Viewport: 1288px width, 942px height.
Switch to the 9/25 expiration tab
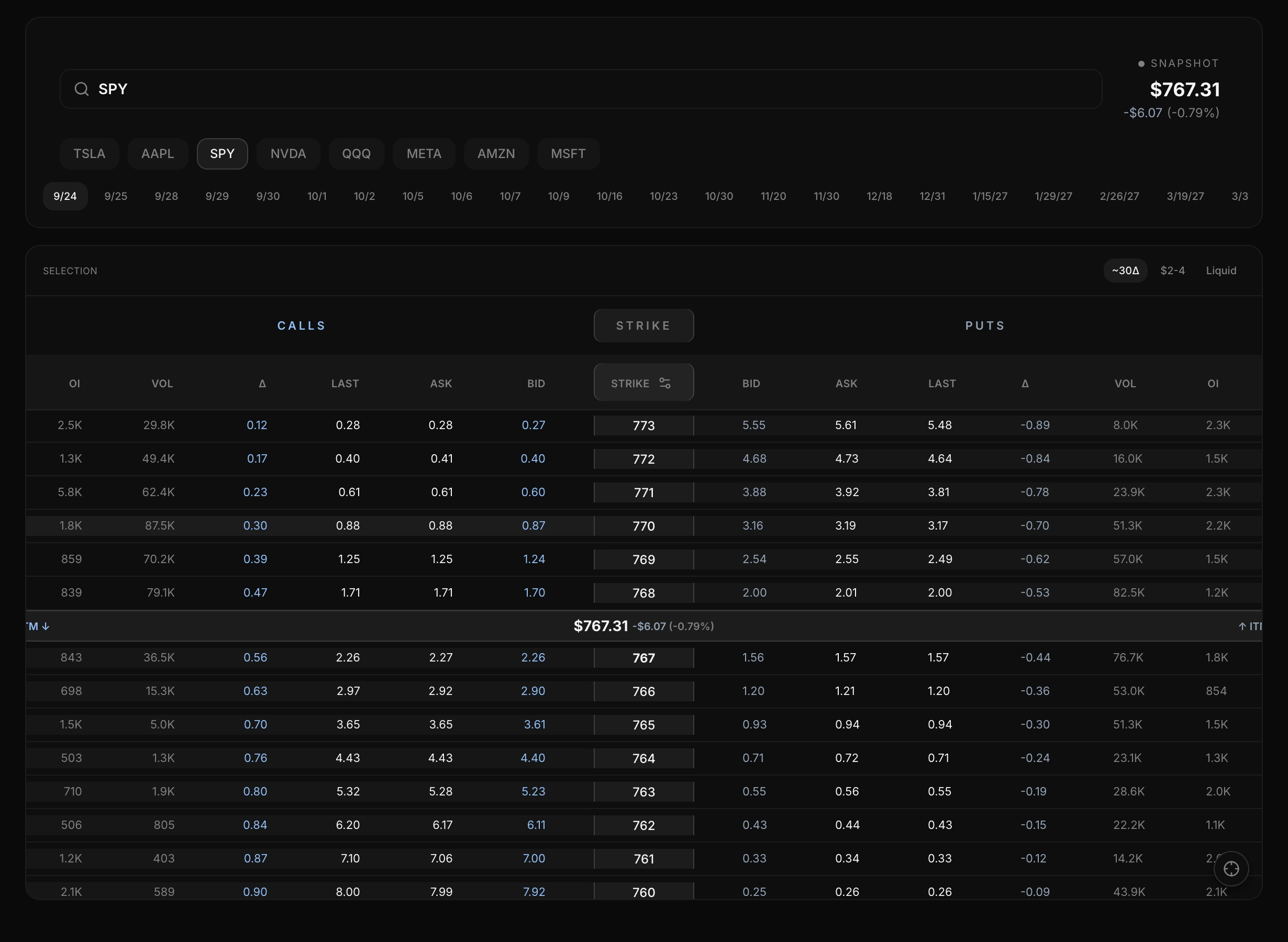116,196
